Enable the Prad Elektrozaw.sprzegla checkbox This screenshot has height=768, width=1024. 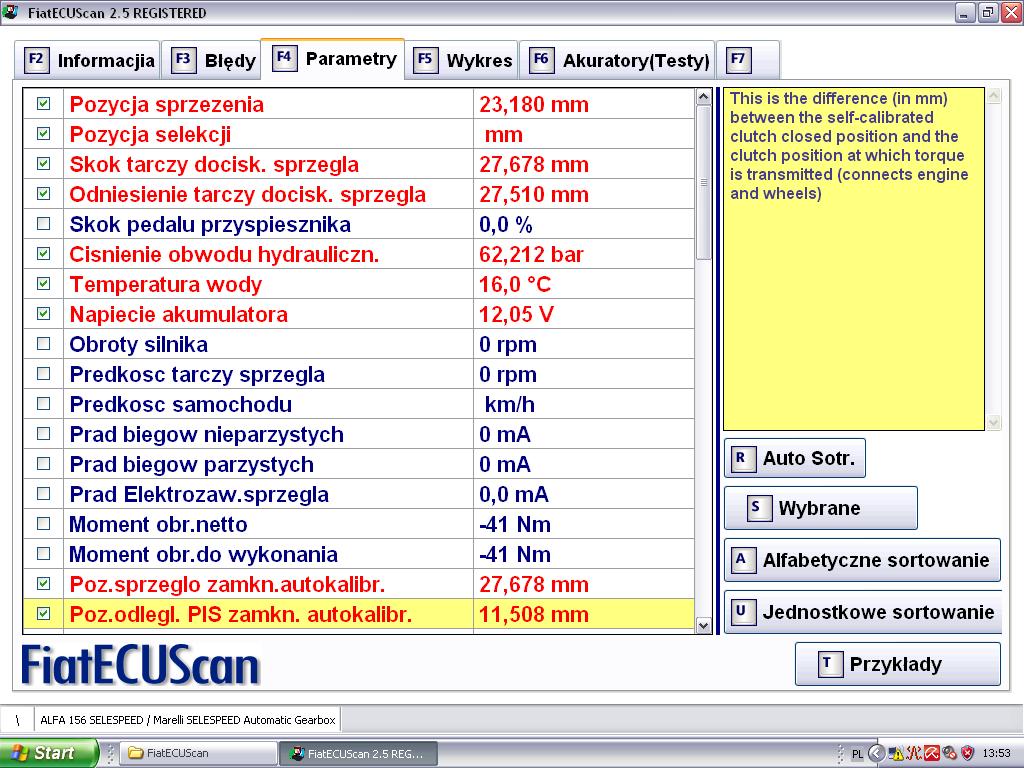coord(43,494)
